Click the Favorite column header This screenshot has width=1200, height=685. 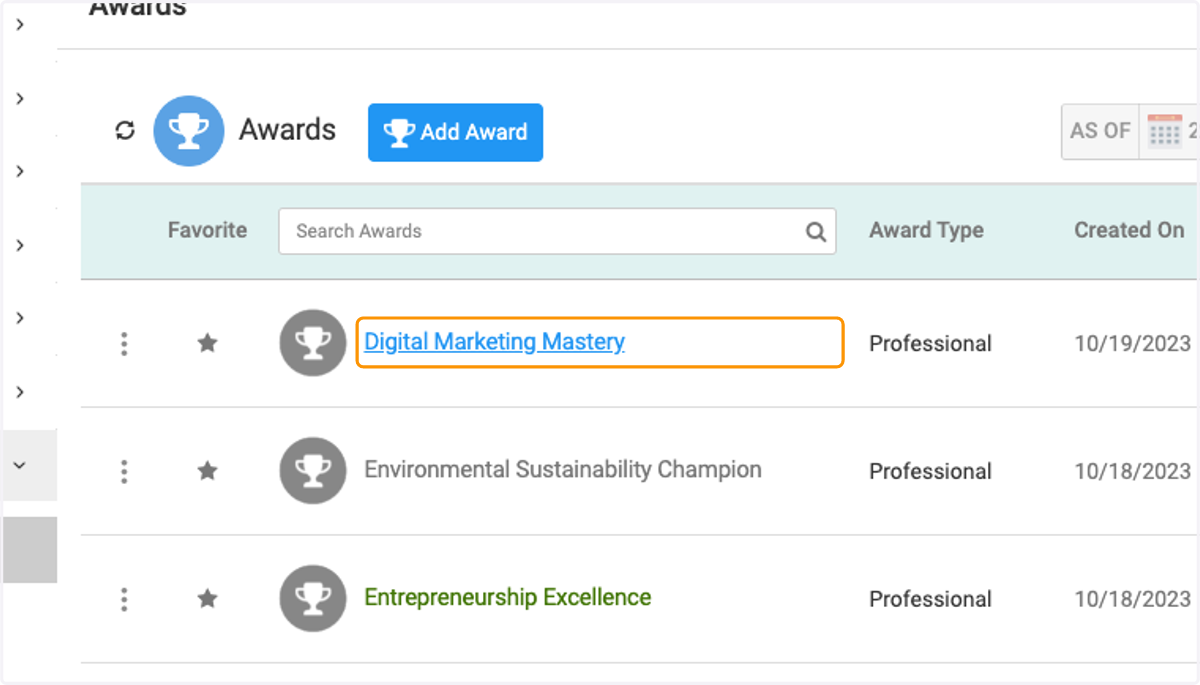click(207, 230)
